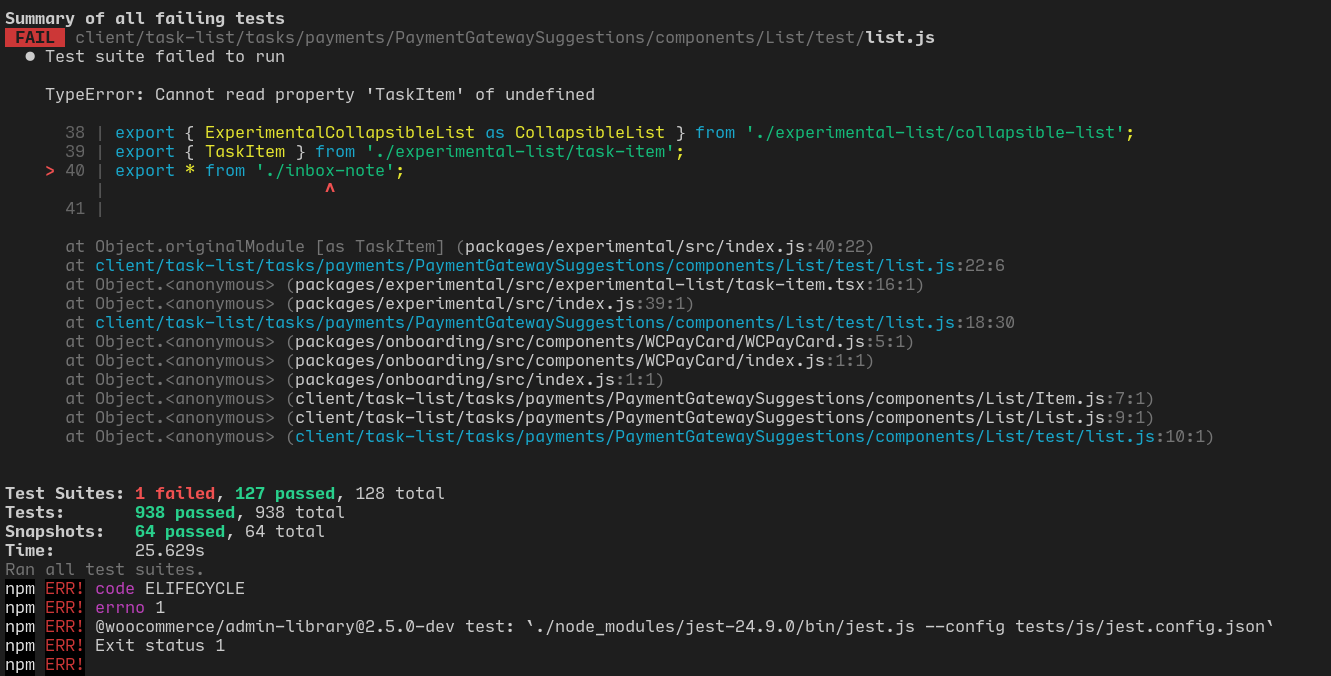
Task: Click npm ERR! 'Exit status 1' line
Action: coord(115,645)
